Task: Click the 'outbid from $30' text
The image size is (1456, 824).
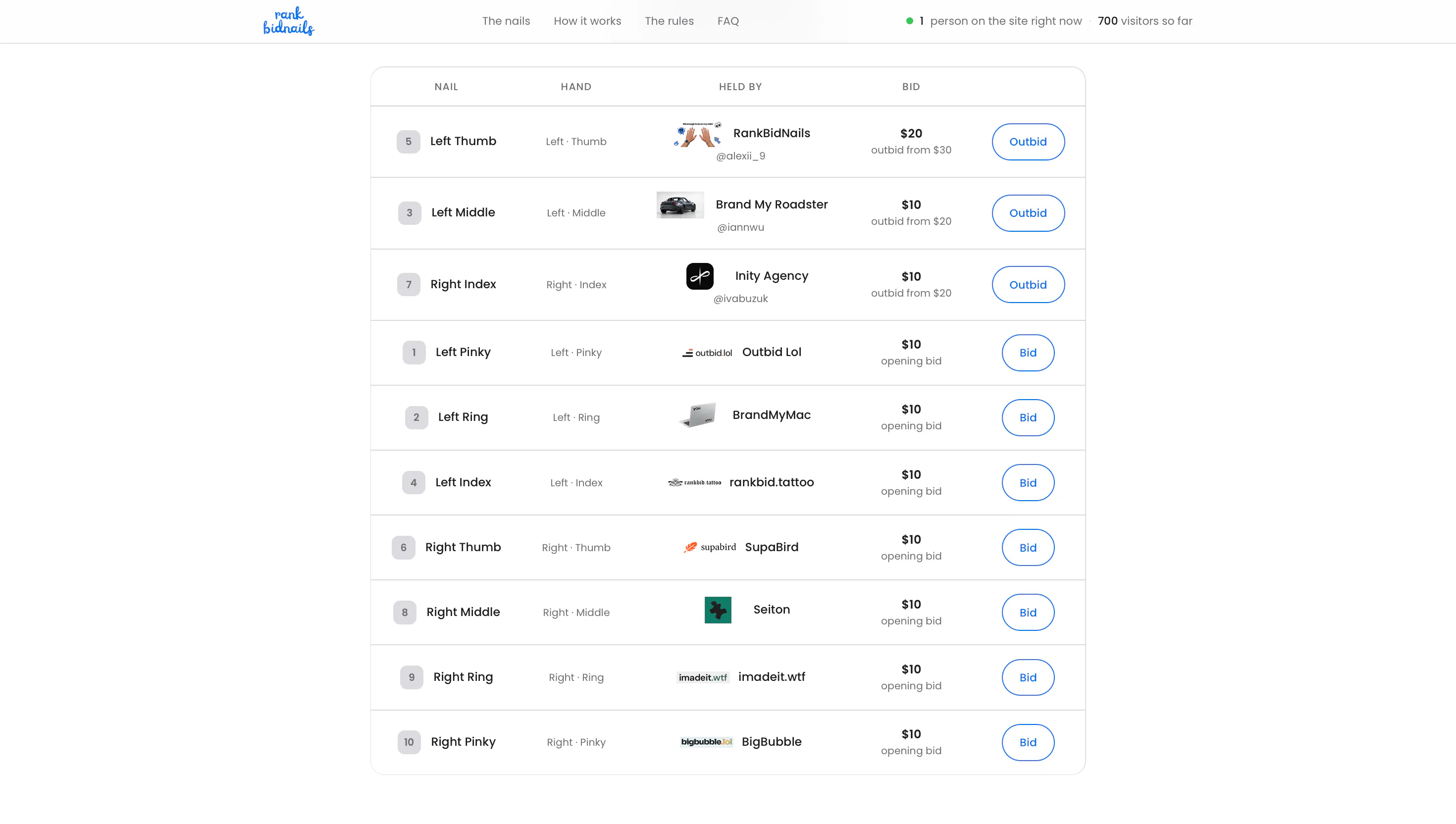Action: pyautogui.click(x=911, y=150)
